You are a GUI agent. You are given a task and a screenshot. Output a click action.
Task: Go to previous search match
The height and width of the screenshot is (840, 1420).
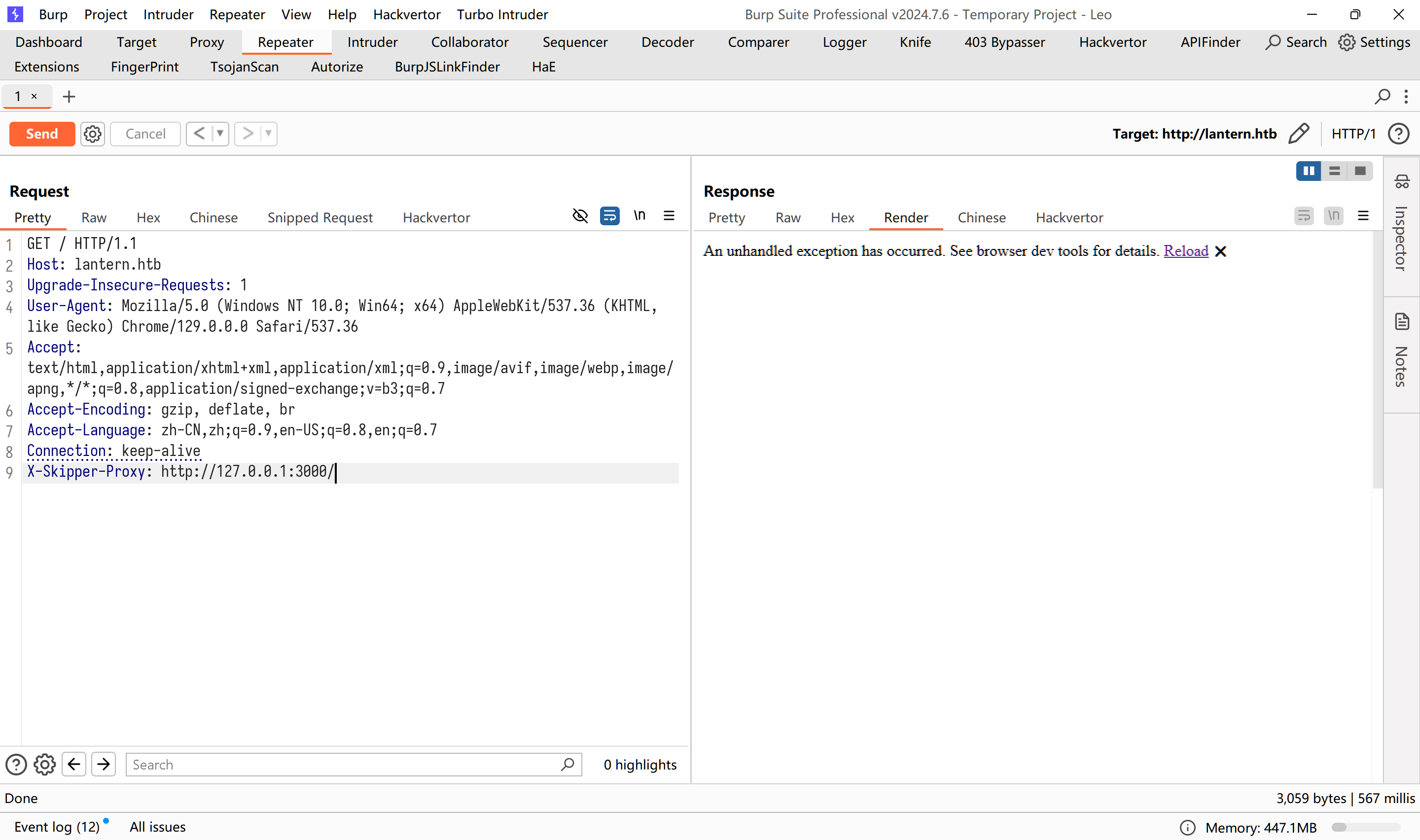[x=73, y=765]
